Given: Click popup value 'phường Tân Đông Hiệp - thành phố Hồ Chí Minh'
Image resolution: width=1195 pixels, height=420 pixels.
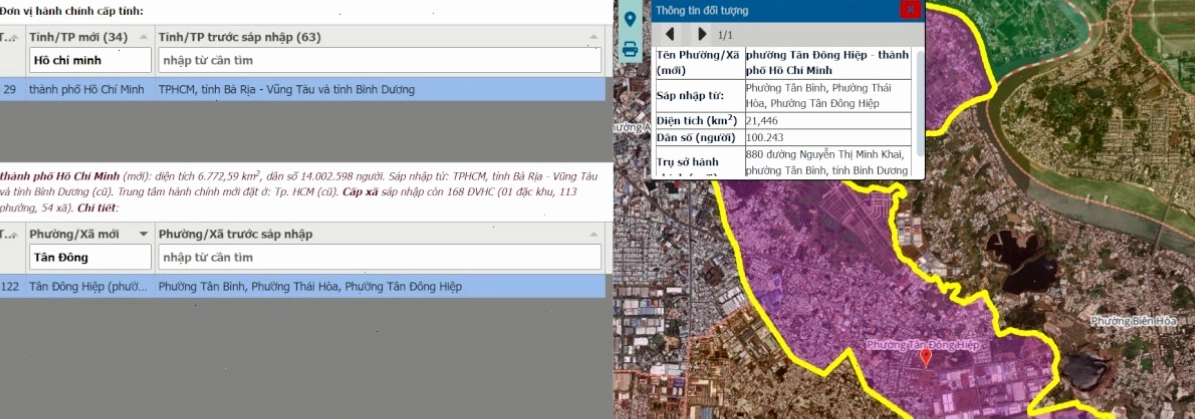Looking at the screenshot, I should pyautogui.click(x=826, y=63).
